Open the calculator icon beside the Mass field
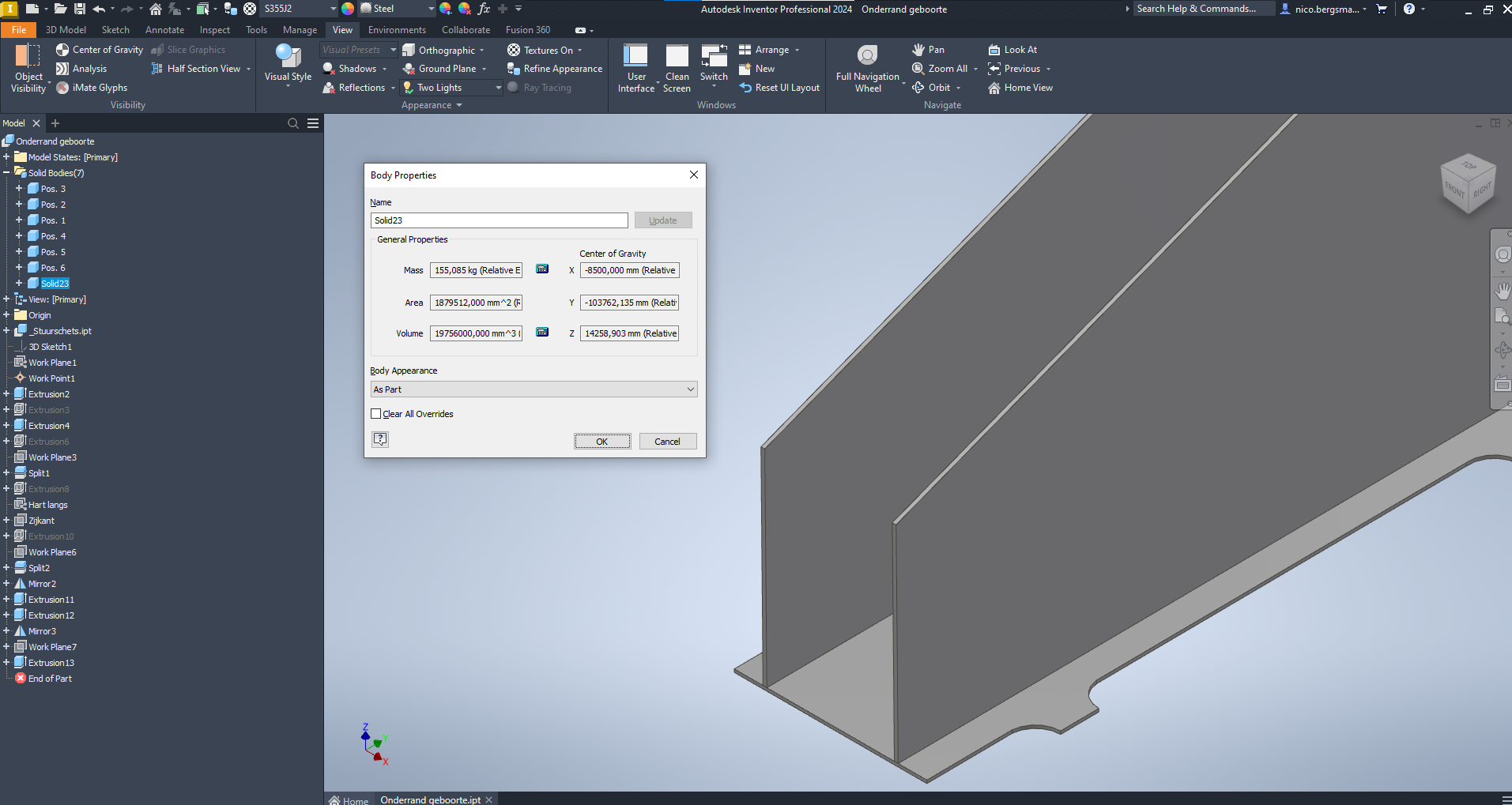Image resolution: width=1512 pixels, height=805 pixels. click(x=542, y=269)
